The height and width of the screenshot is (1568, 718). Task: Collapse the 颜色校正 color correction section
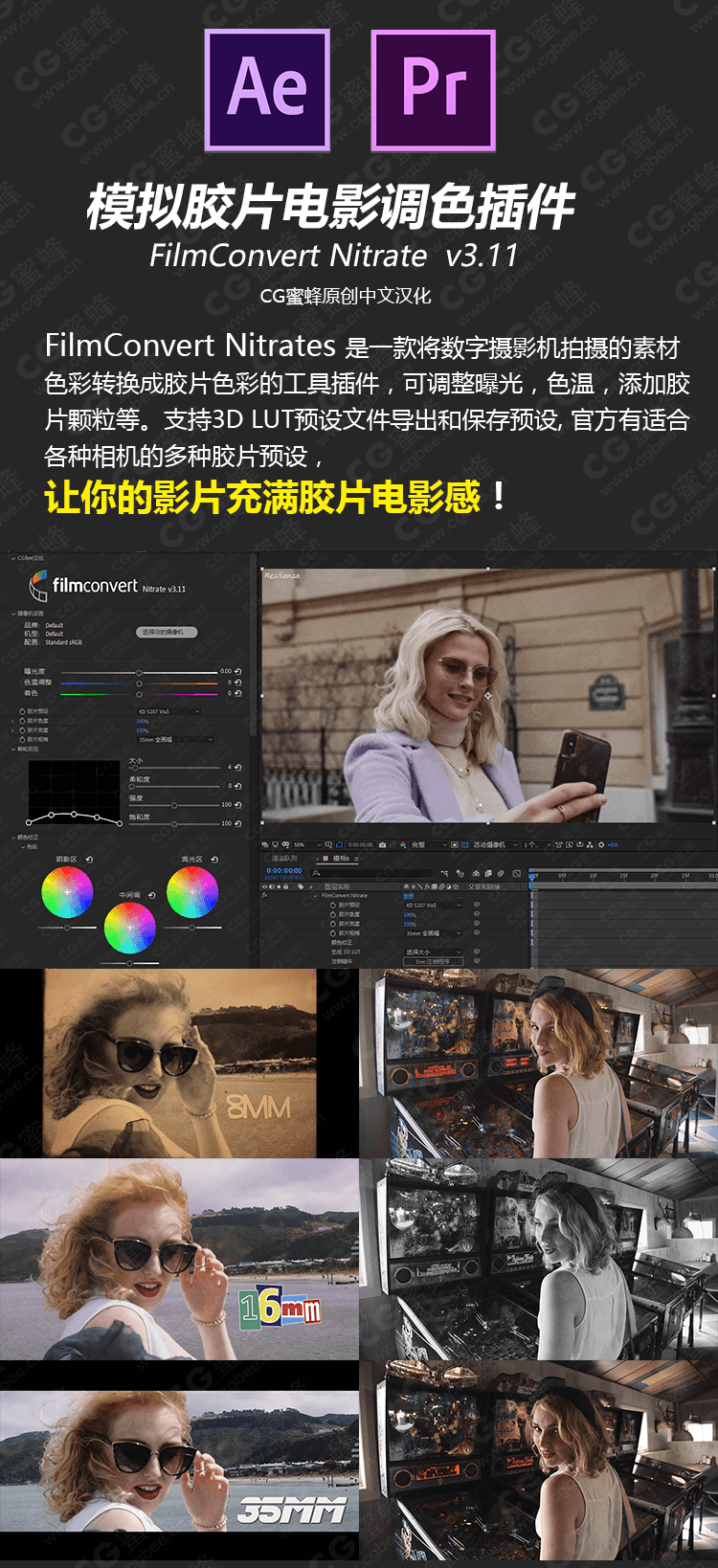tap(13, 837)
